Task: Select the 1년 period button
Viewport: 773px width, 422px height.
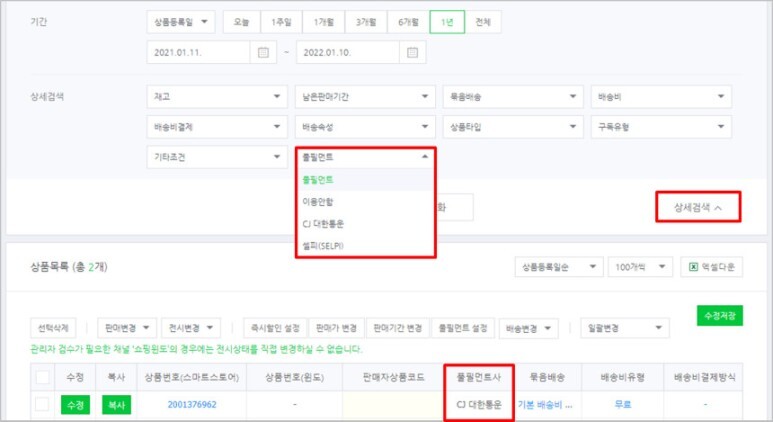Action: [x=447, y=22]
